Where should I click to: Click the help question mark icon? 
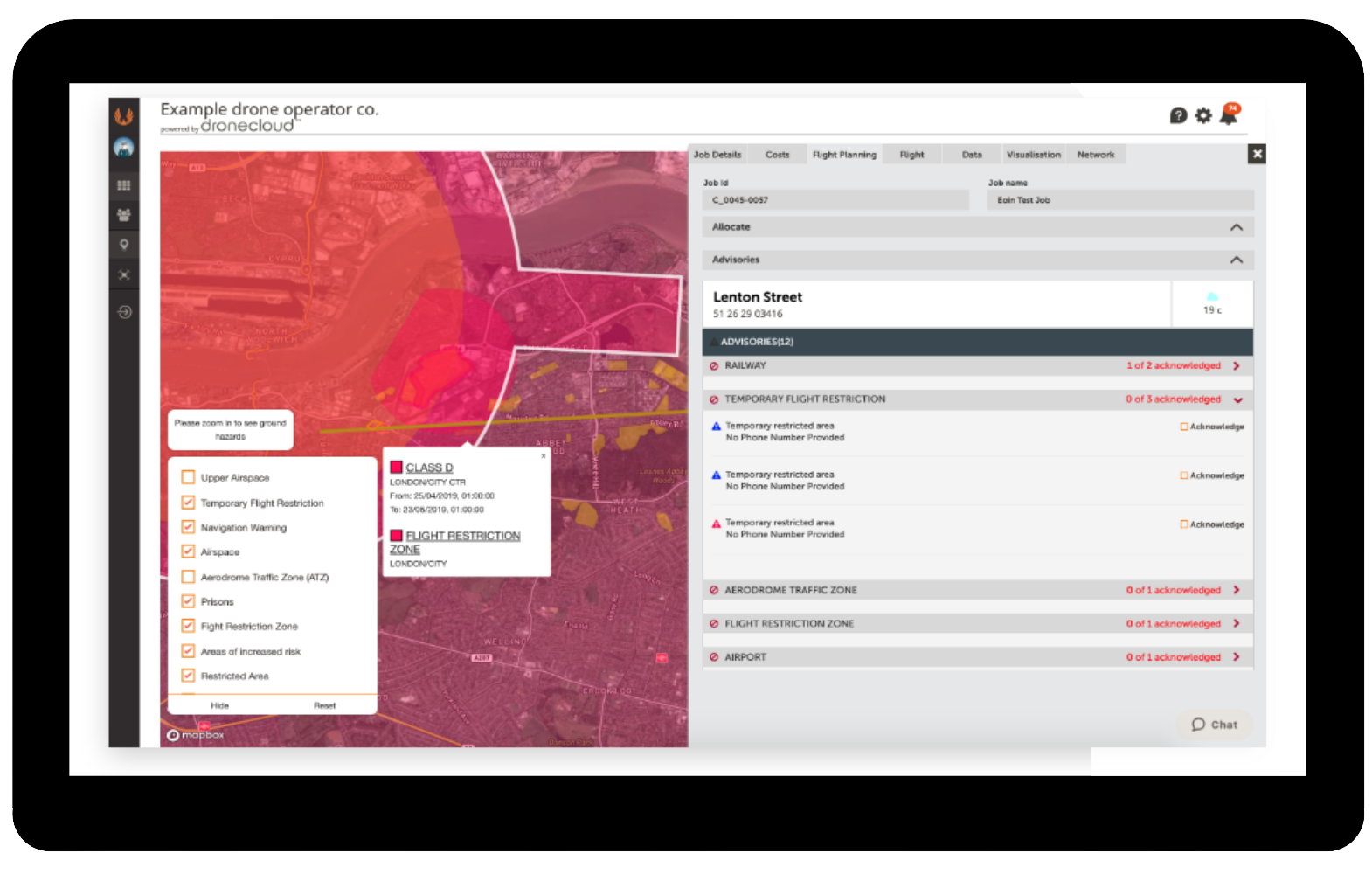tap(1178, 115)
